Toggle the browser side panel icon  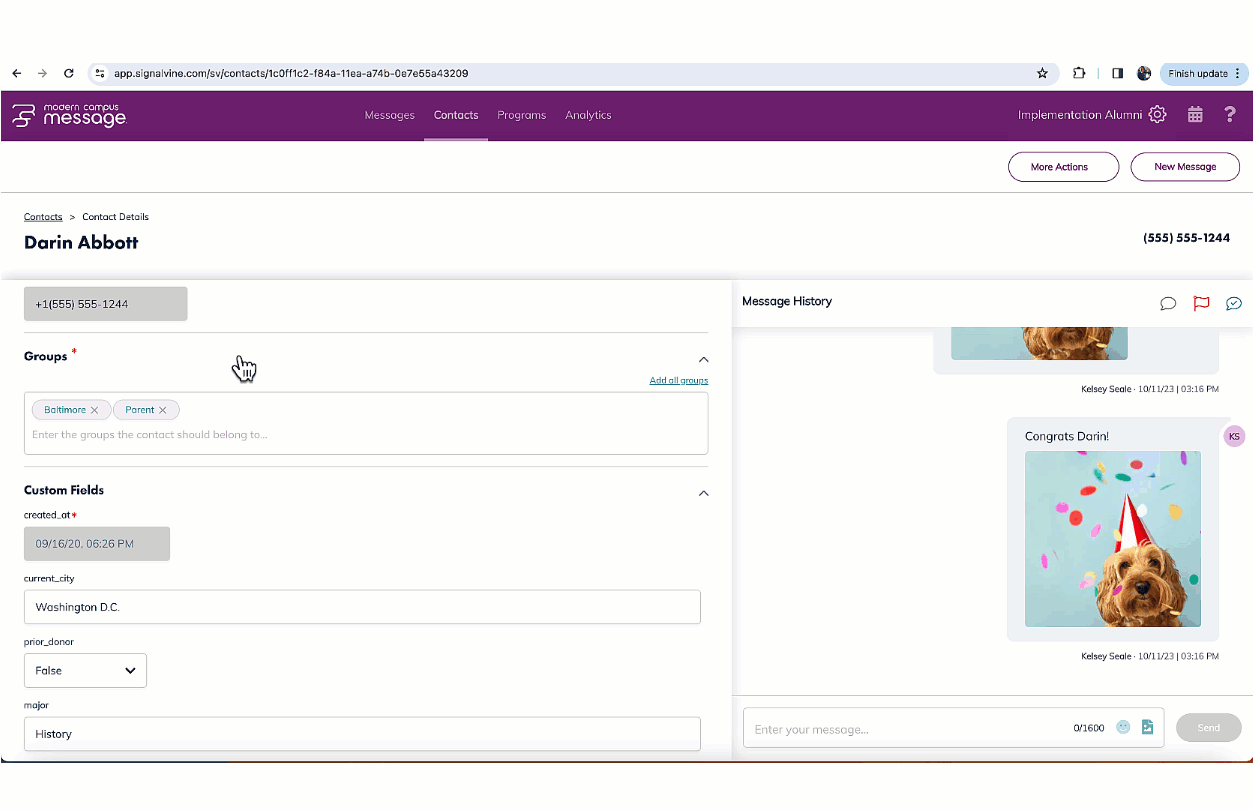[x=1118, y=73]
